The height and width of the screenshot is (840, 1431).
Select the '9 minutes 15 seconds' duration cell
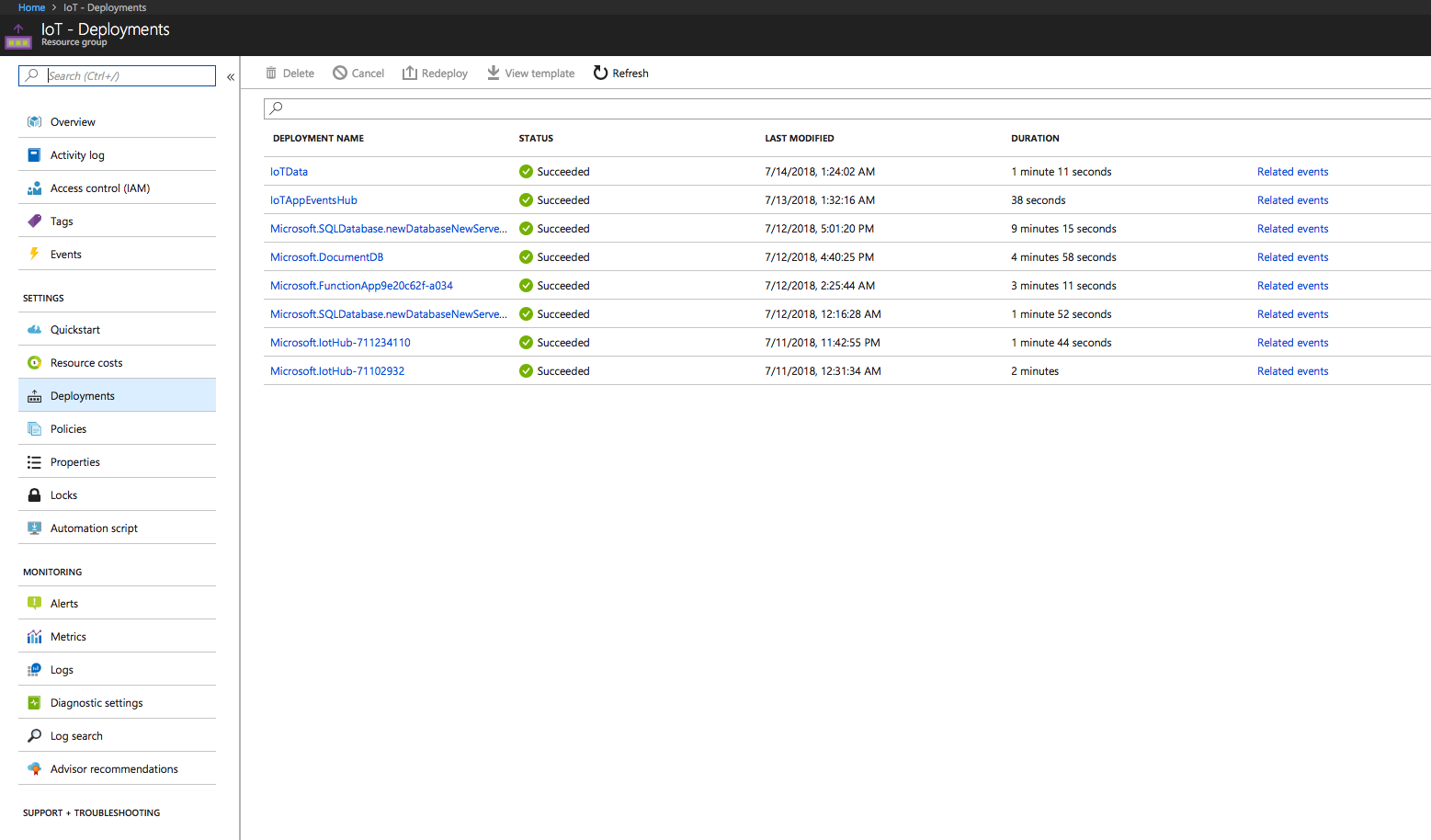(x=1063, y=229)
